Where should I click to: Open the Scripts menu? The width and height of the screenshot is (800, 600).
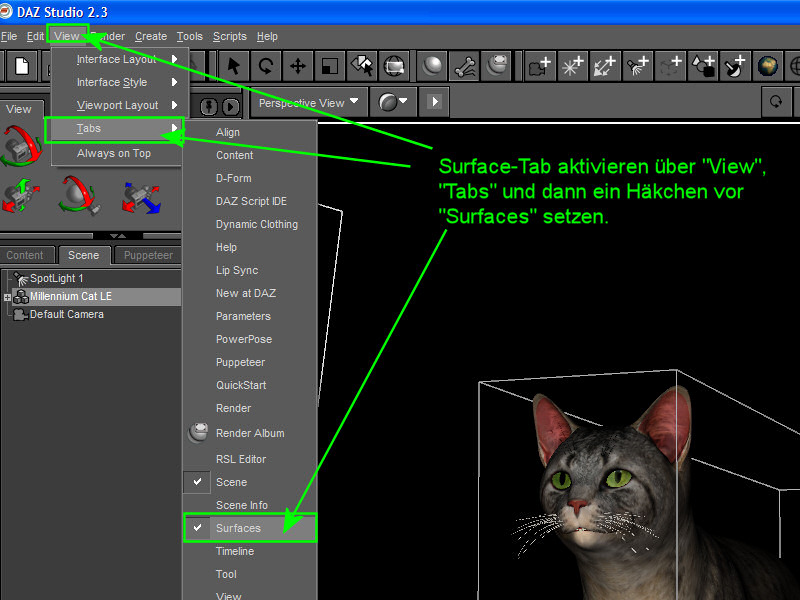coord(230,36)
